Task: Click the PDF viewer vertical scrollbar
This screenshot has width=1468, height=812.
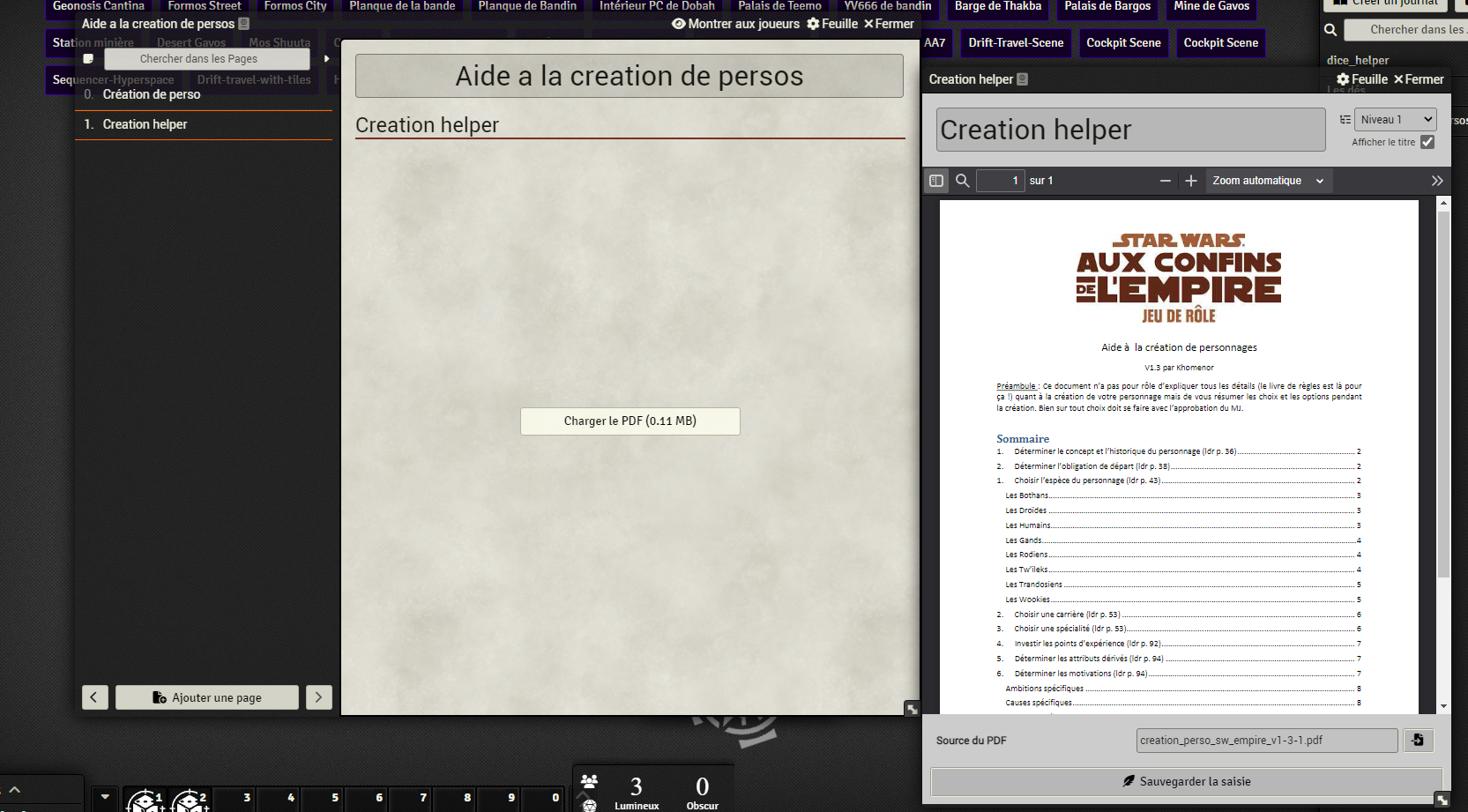Action: [x=1443, y=394]
